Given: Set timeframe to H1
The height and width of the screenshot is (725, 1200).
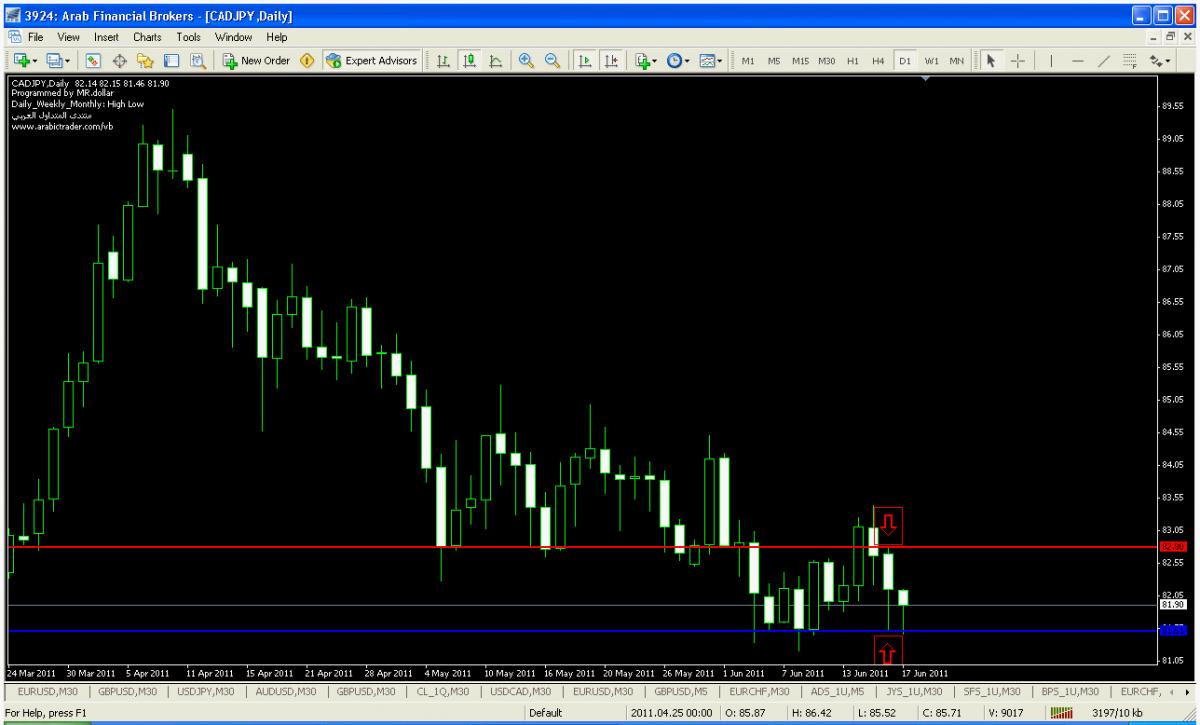Looking at the screenshot, I should 853,61.
